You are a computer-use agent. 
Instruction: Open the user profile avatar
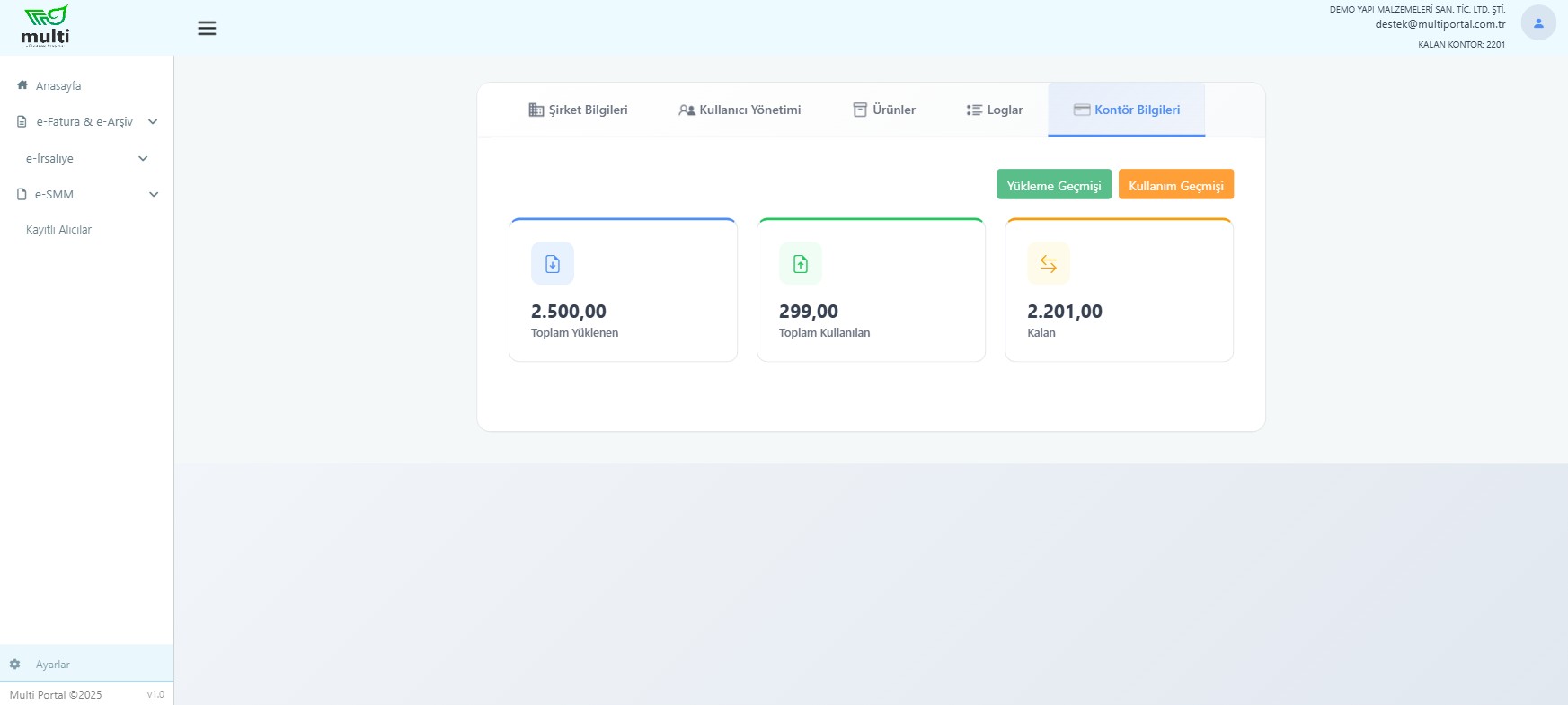click(1537, 23)
